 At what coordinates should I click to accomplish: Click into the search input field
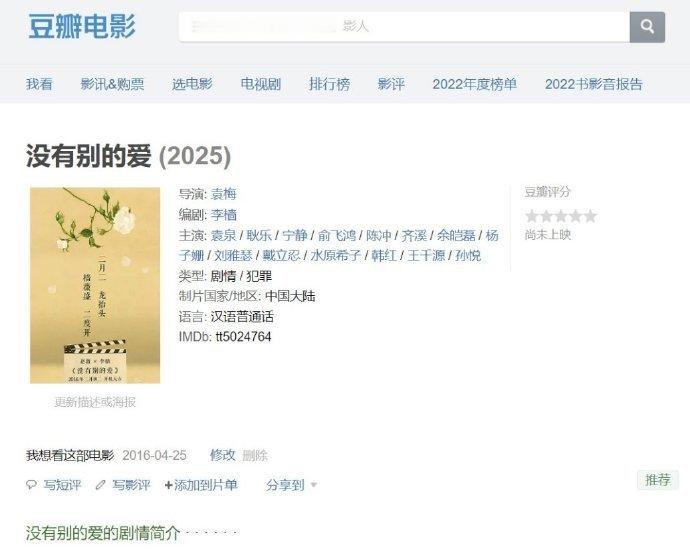[x=404, y=27]
